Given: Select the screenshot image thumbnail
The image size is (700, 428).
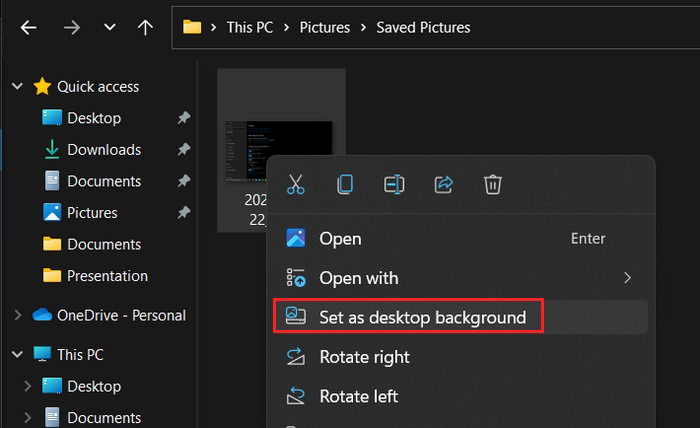Looking at the screenshot, I should click(x=279, y=151).
